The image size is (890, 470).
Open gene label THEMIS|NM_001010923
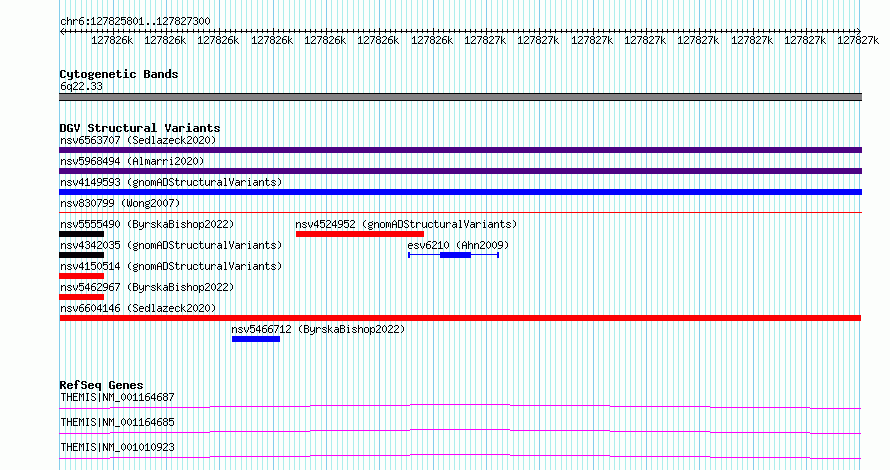(117, 447)
